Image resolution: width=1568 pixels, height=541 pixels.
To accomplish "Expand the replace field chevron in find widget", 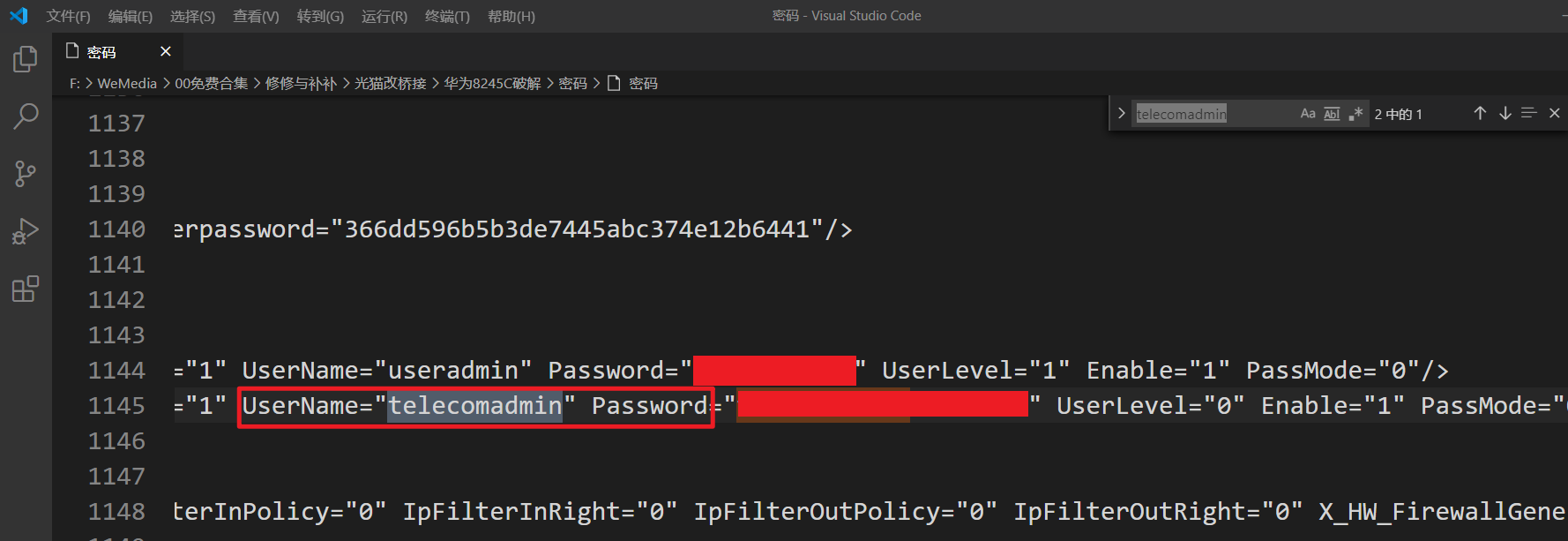I will 1121,114.
